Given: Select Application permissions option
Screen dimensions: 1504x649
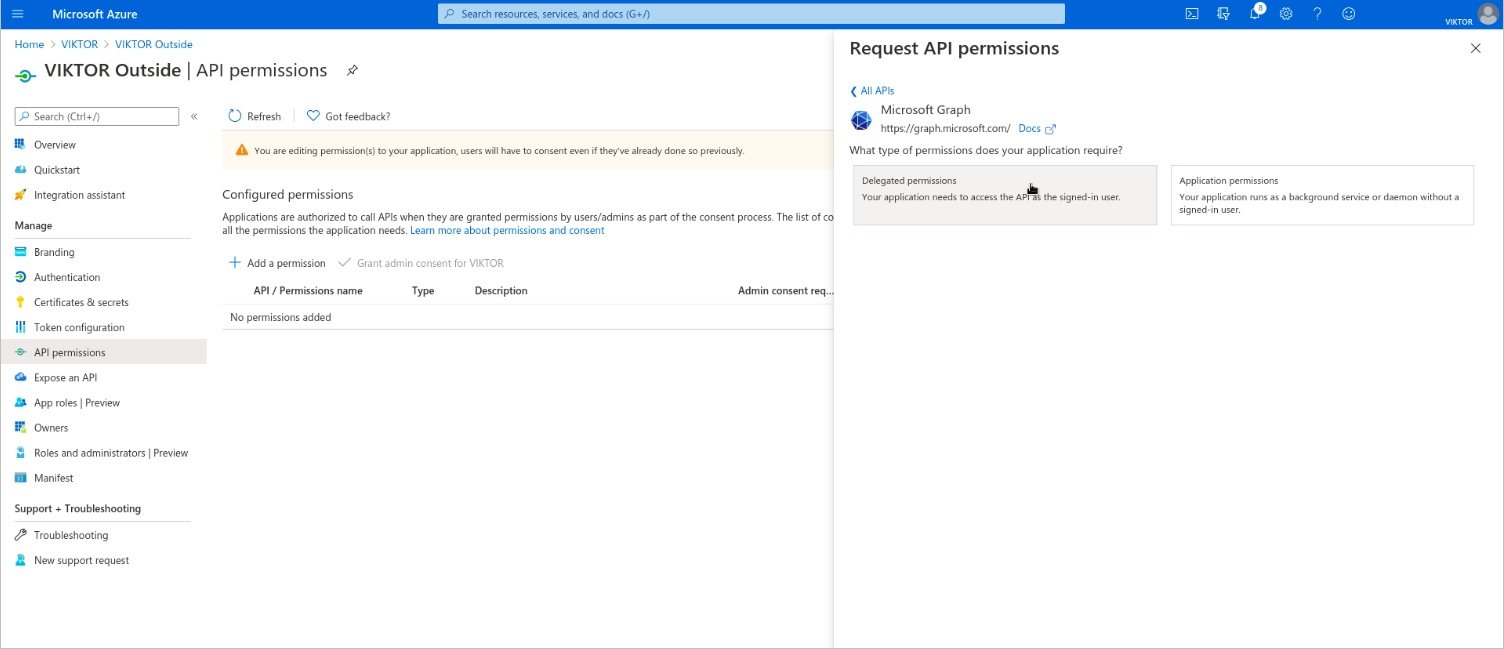Looking at the screenshot, I should [x=1321, y=195].
